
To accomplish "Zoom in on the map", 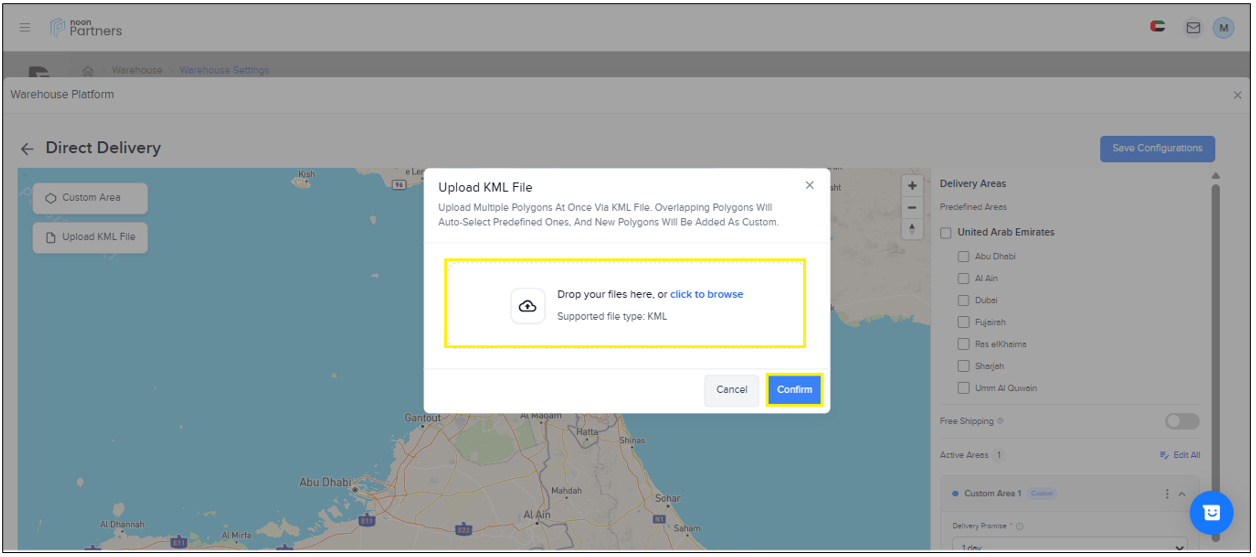I will click(x=912, y=186).
